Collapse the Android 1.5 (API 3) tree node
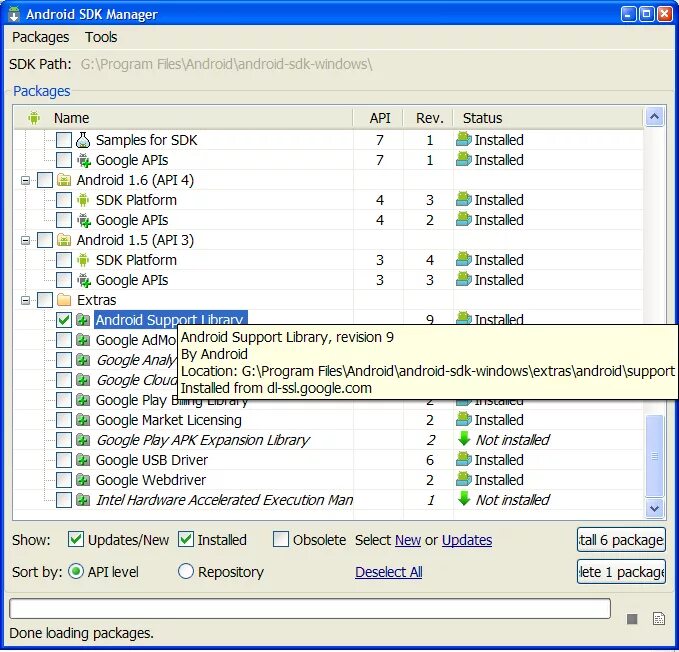The height and width of the screenshot is (652, 679). 26,240
